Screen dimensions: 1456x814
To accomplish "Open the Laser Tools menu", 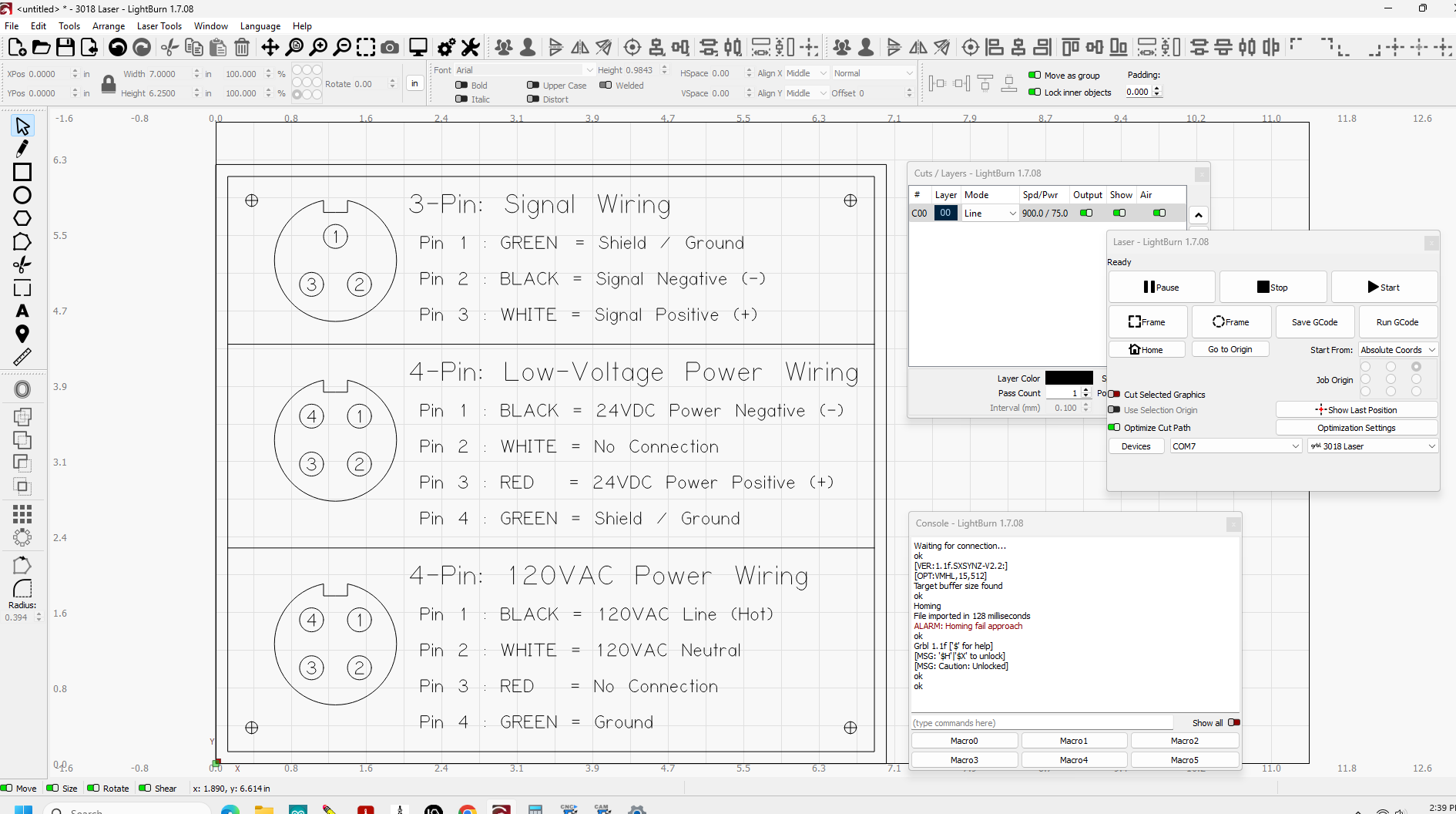I will 159,26.
